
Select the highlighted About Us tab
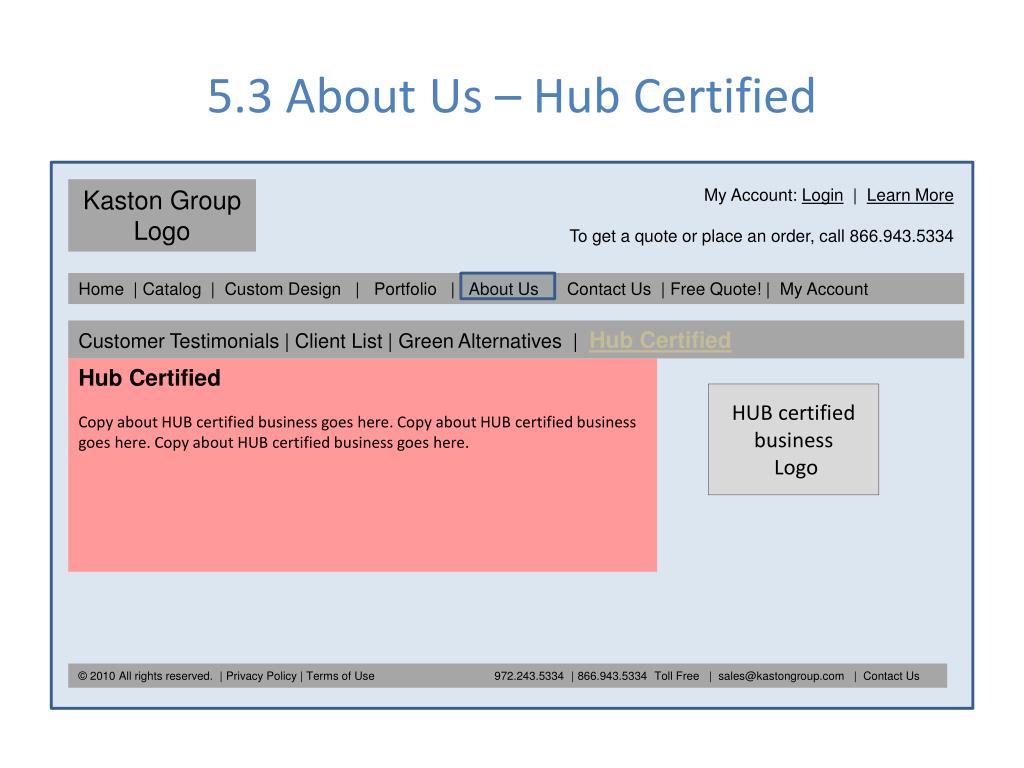(x=507, y=286)
